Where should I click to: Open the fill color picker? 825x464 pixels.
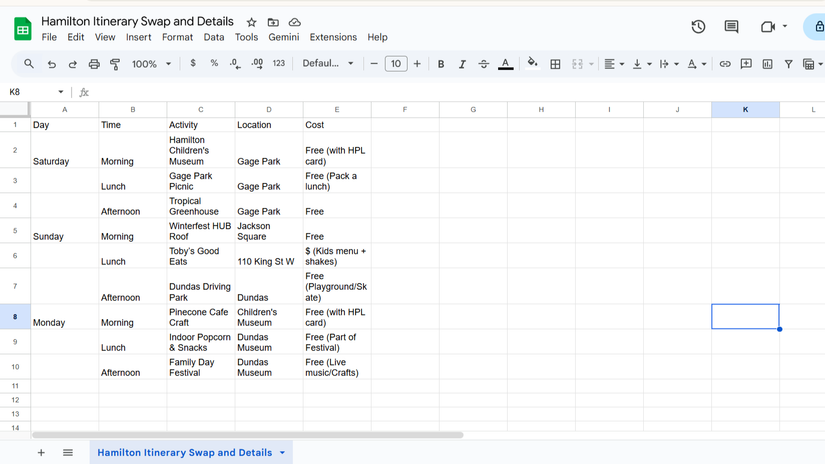click(x=532, y=64)
